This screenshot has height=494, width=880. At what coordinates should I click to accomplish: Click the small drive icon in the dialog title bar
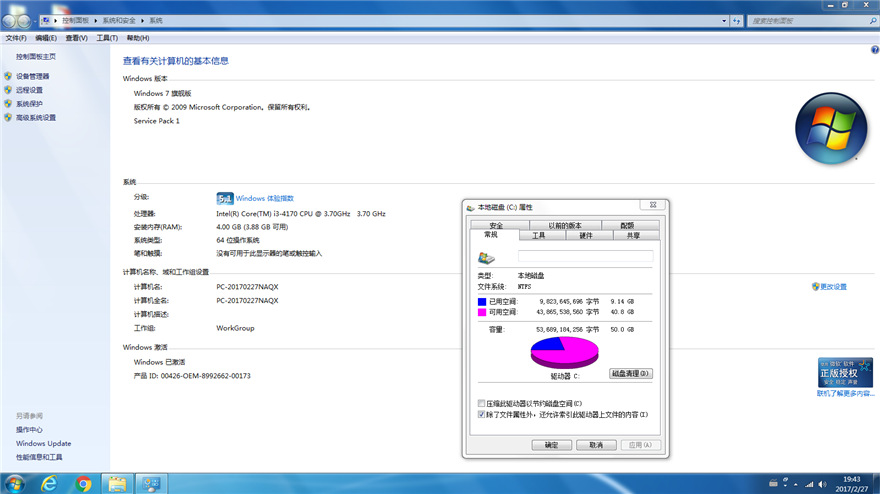point(470,208)
